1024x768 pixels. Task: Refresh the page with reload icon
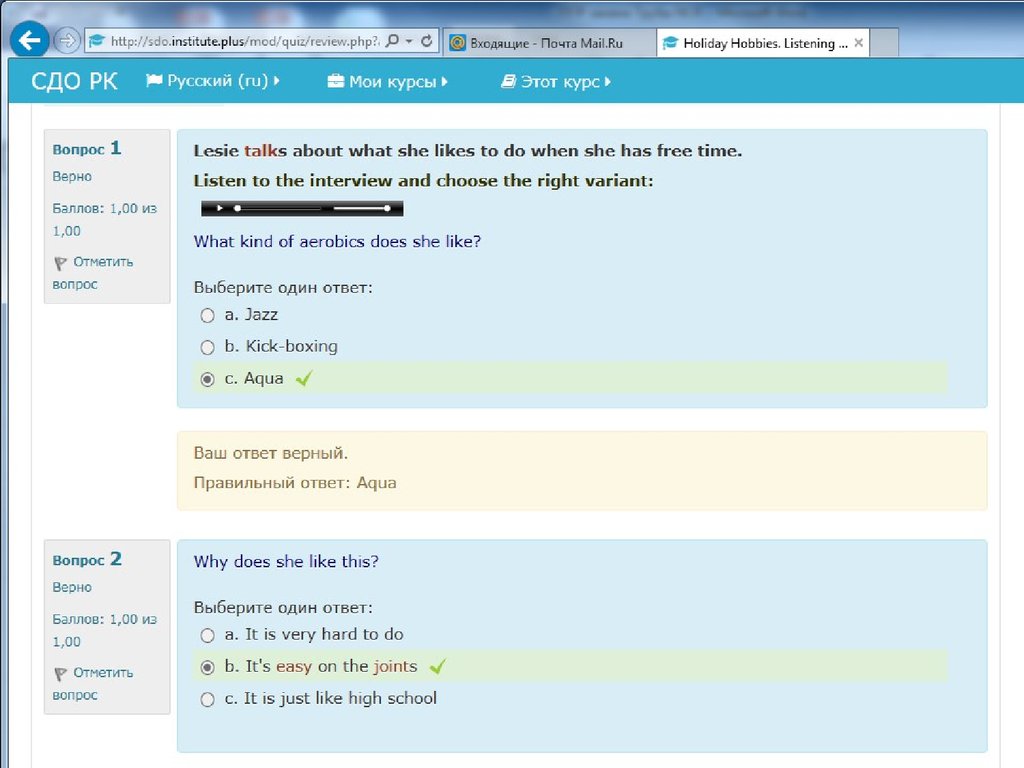pyautogui.click(x=426, y=41)
